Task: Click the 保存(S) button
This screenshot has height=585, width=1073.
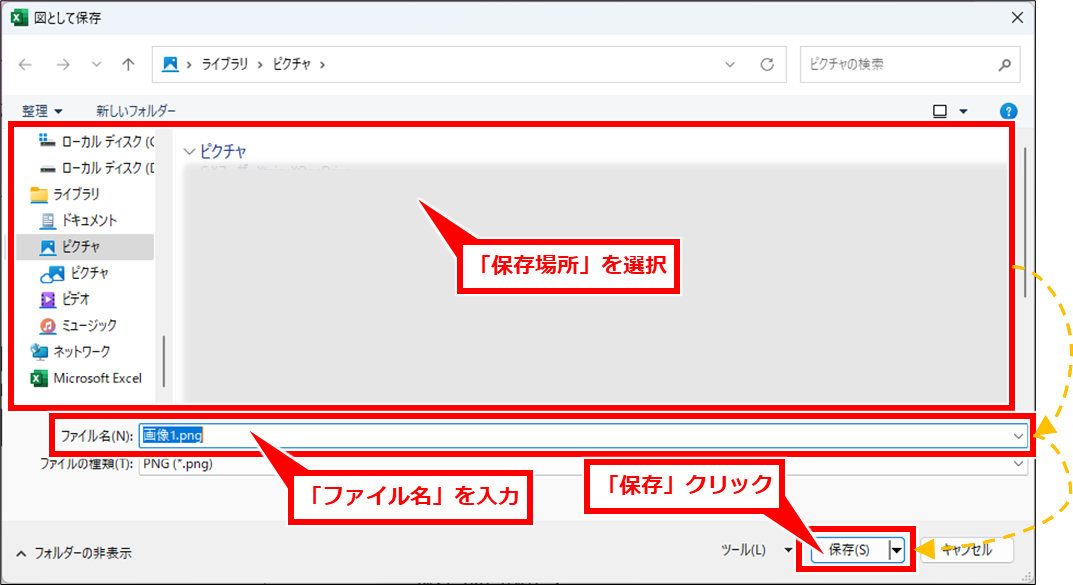Action: [x=849, y=549]
